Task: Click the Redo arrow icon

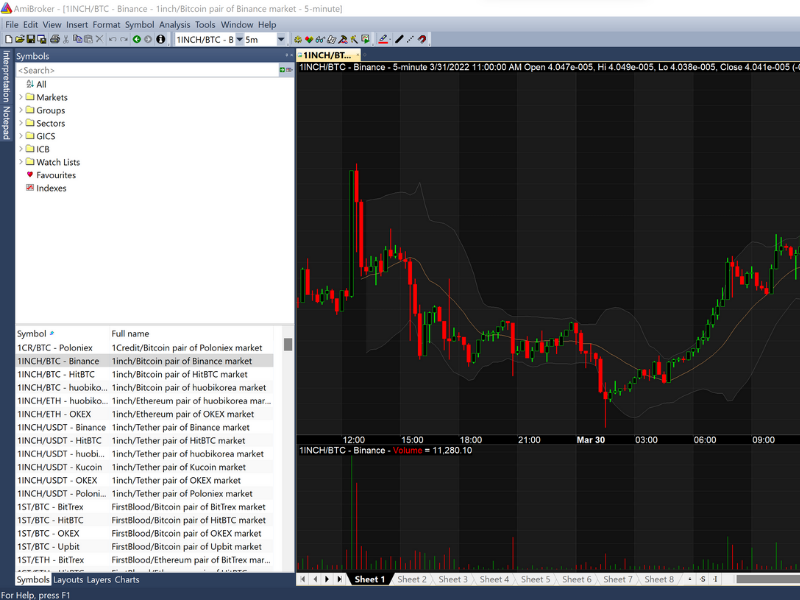Action: (x=124, y=39)
